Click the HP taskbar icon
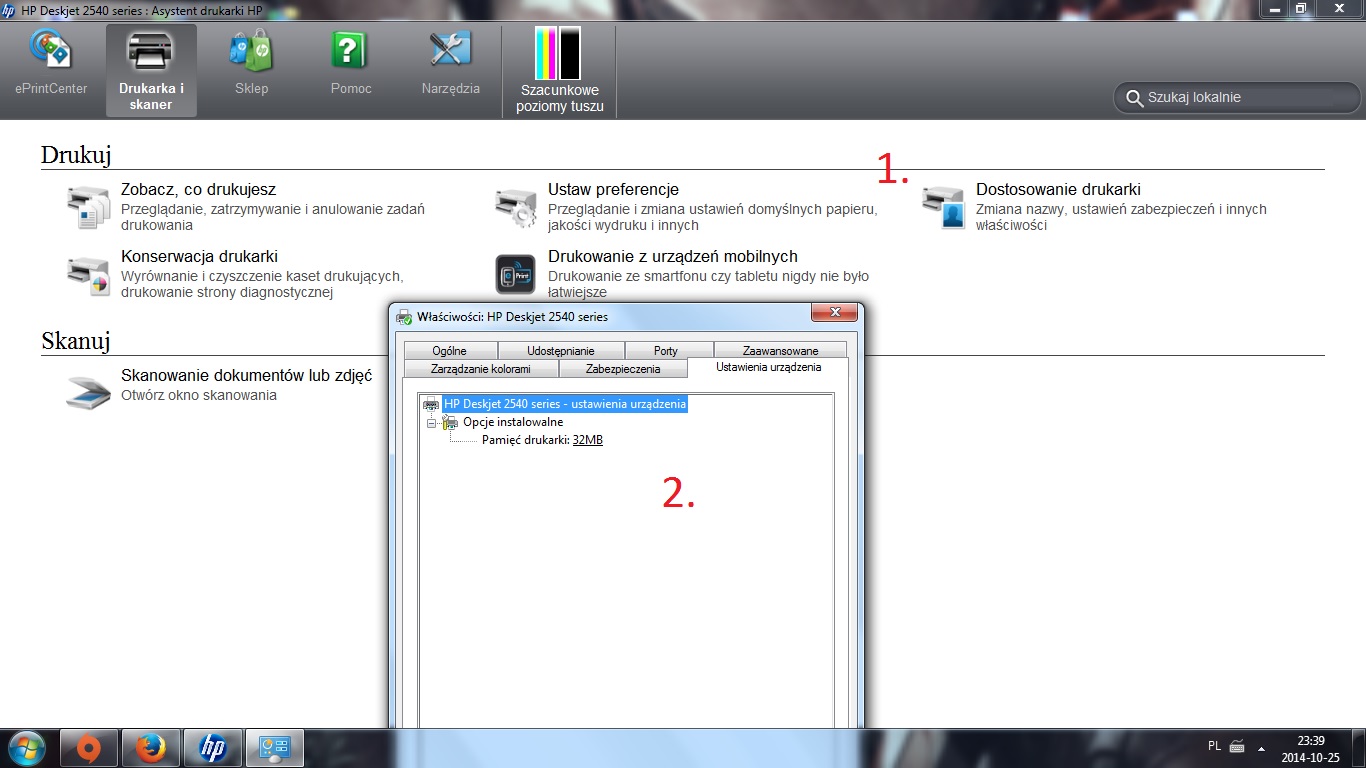The image size is (1366, 768). 213,748
